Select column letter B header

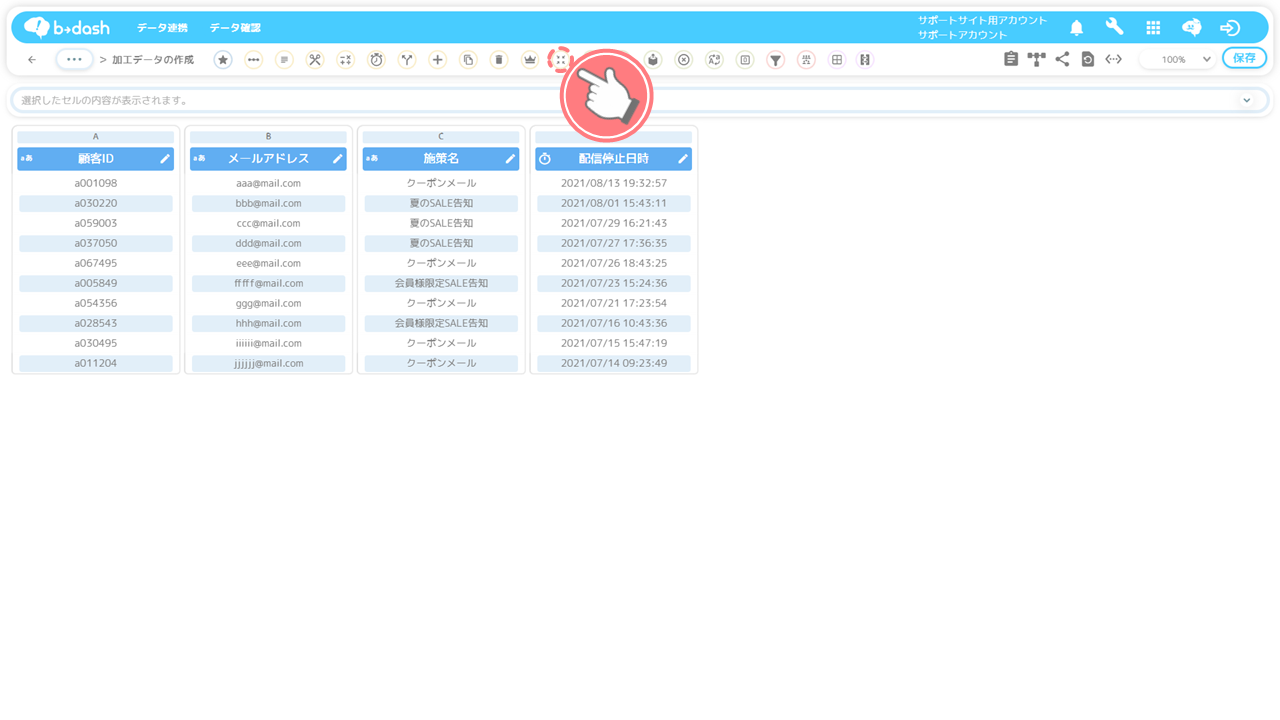coord(268,136)
